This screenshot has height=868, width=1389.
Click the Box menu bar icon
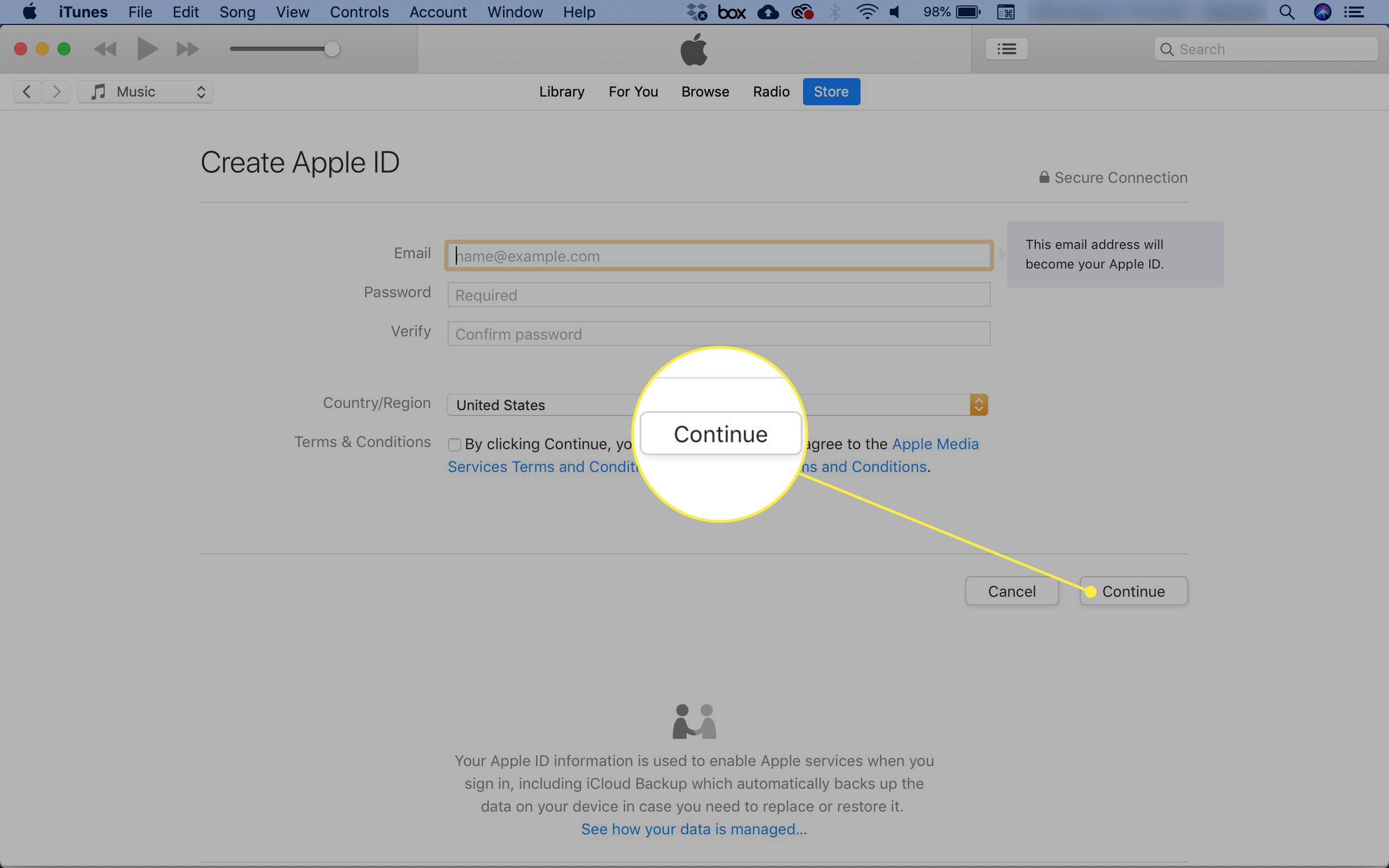[732, 12]
